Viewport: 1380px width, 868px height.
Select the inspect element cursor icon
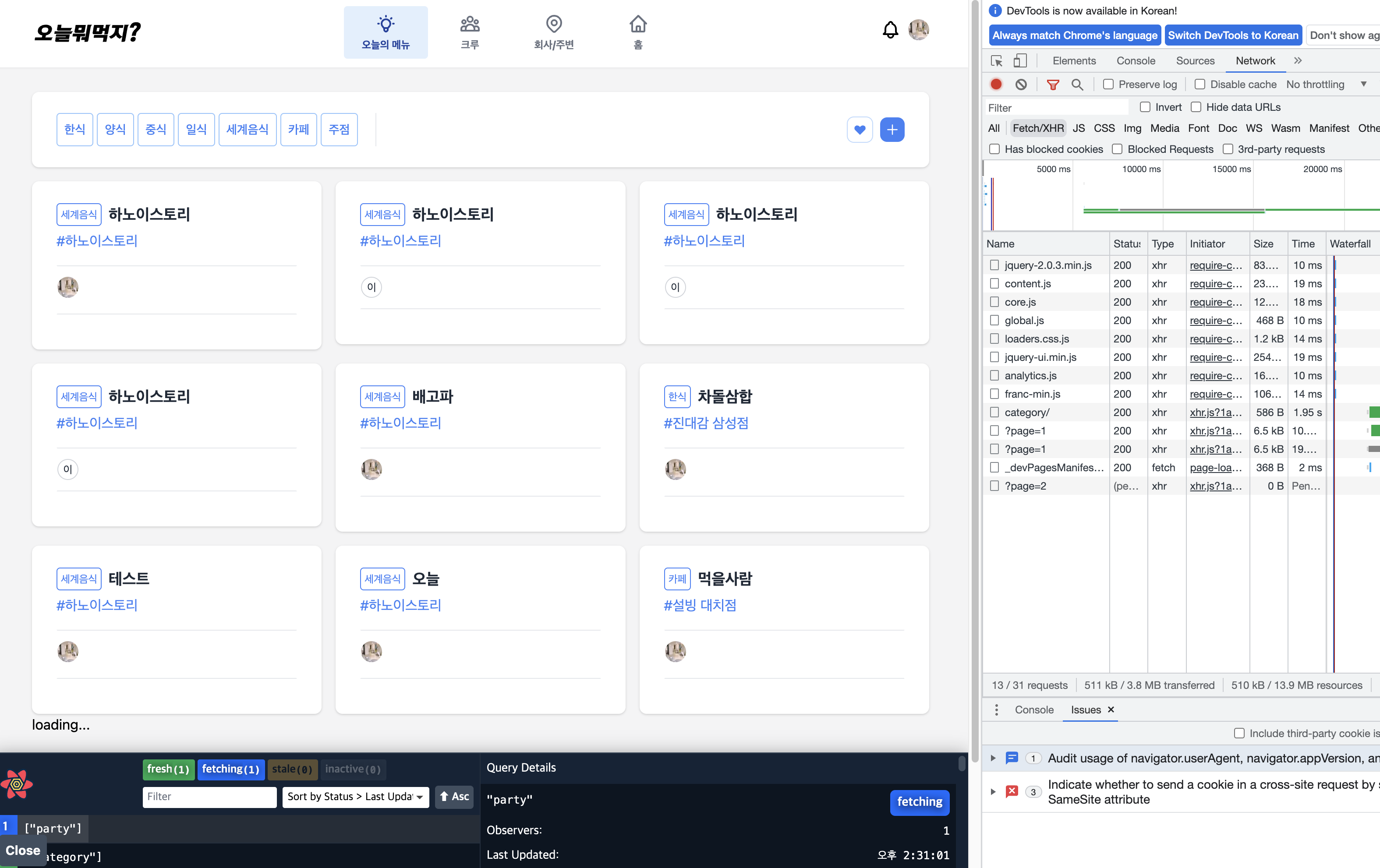coord(997,61)
